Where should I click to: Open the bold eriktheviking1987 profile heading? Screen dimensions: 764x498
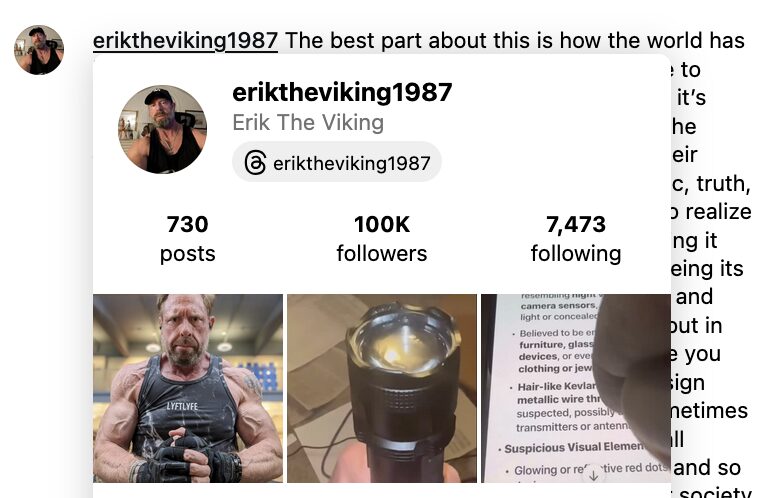pyautogui.click(x=342, y=92)
